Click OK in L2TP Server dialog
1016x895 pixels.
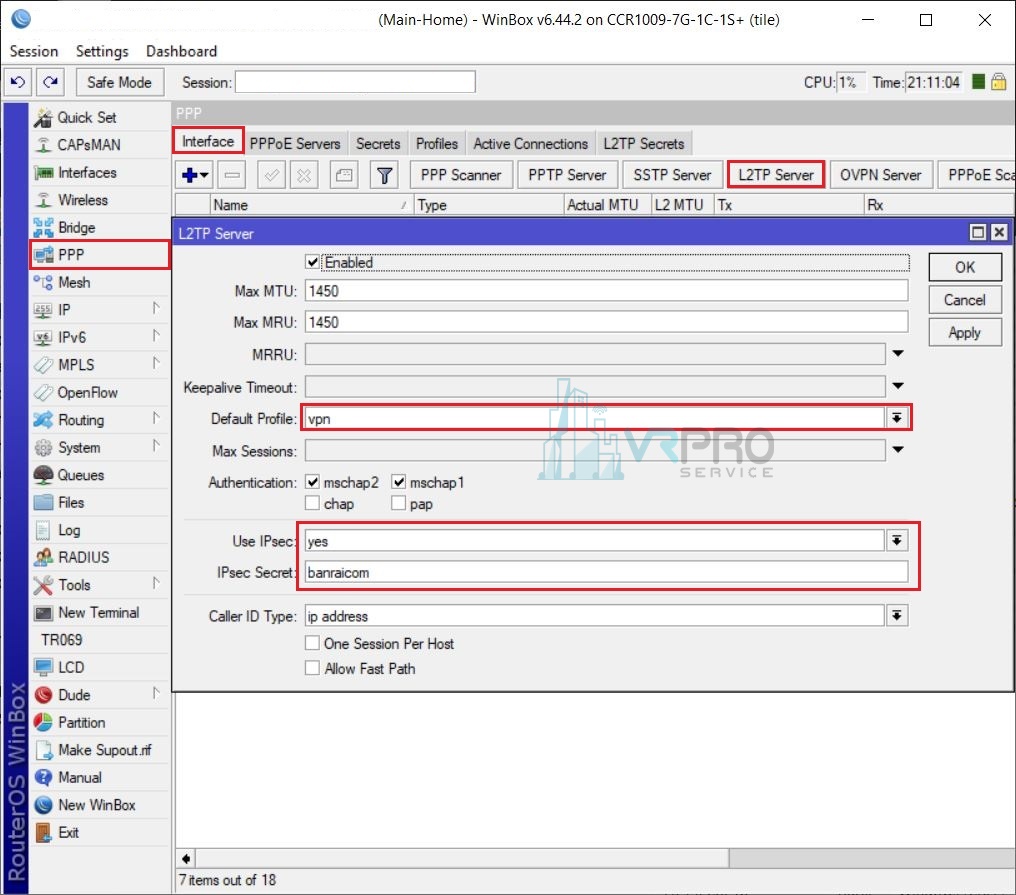tap(965, 267)
